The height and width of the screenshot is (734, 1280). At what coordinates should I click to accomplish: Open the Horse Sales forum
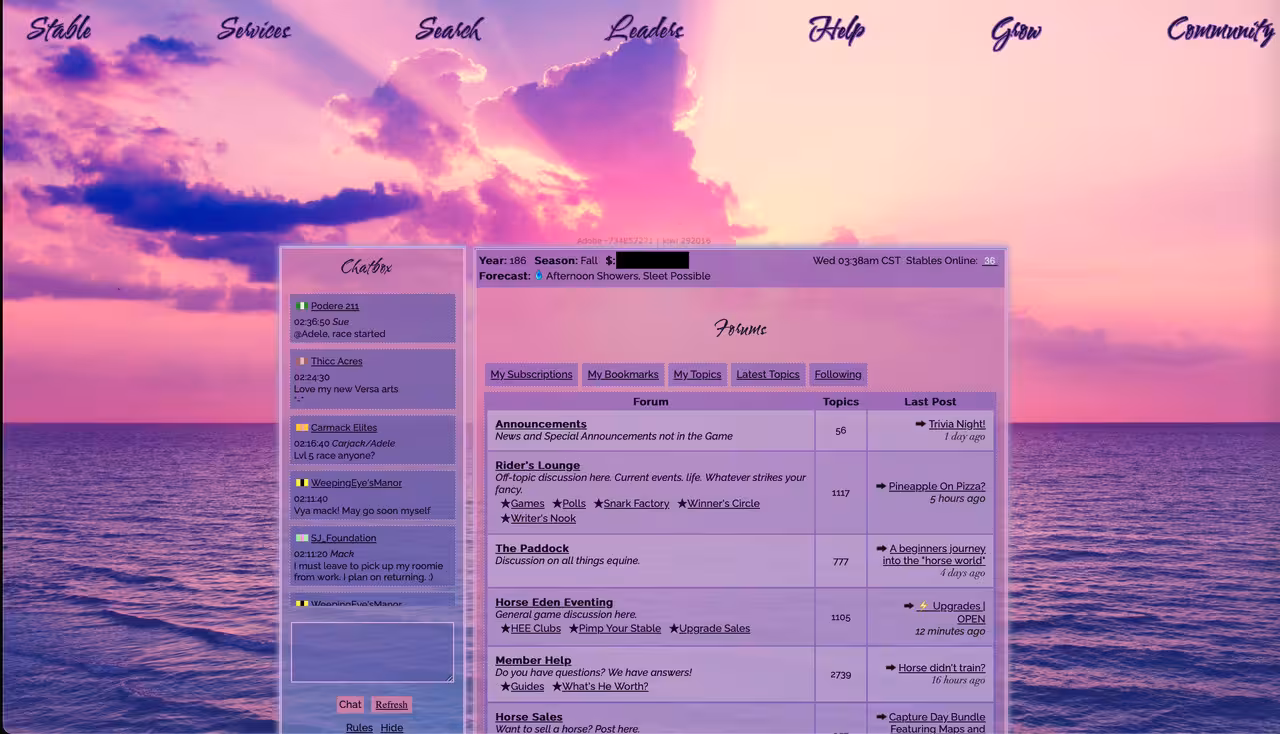pyautogui.click(x=529, y=717)
